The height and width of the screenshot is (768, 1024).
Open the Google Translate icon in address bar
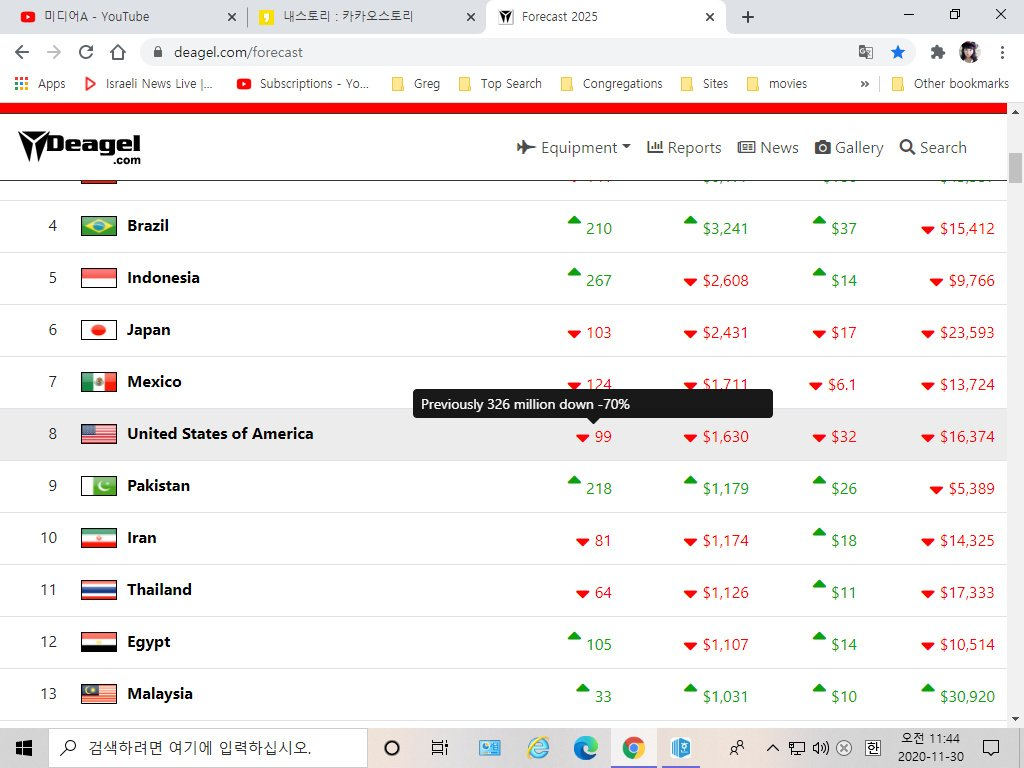[866, 52]
